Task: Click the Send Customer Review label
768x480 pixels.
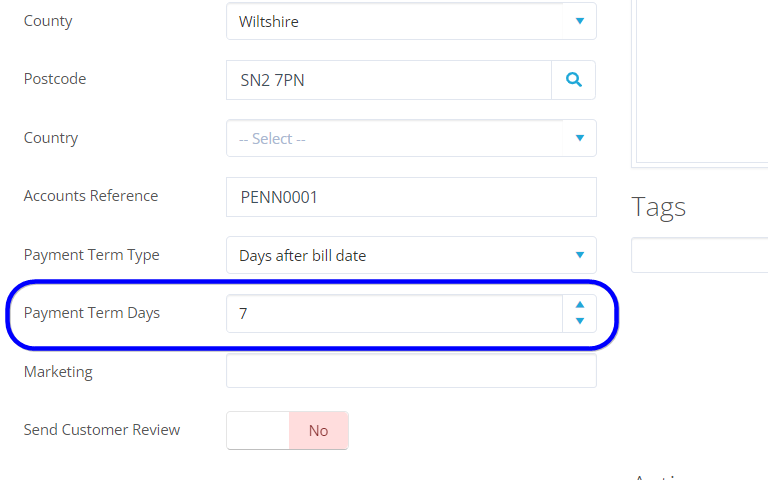Action: pos(102,430)
